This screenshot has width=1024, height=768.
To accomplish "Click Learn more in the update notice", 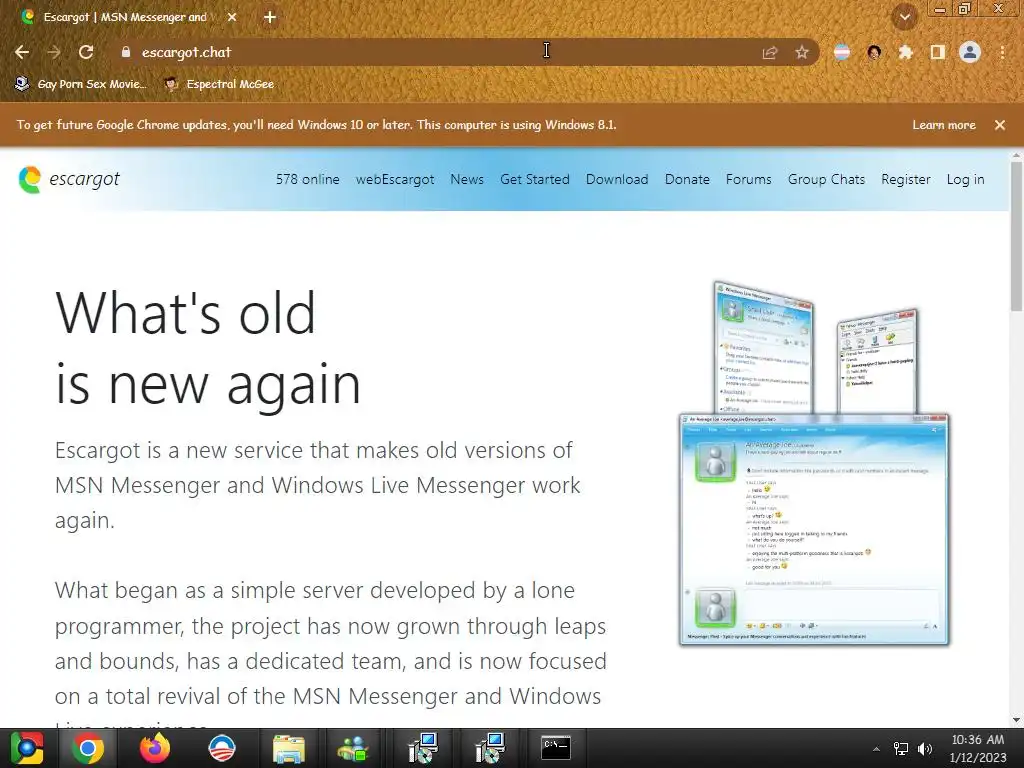I will (x=944, y=125).
